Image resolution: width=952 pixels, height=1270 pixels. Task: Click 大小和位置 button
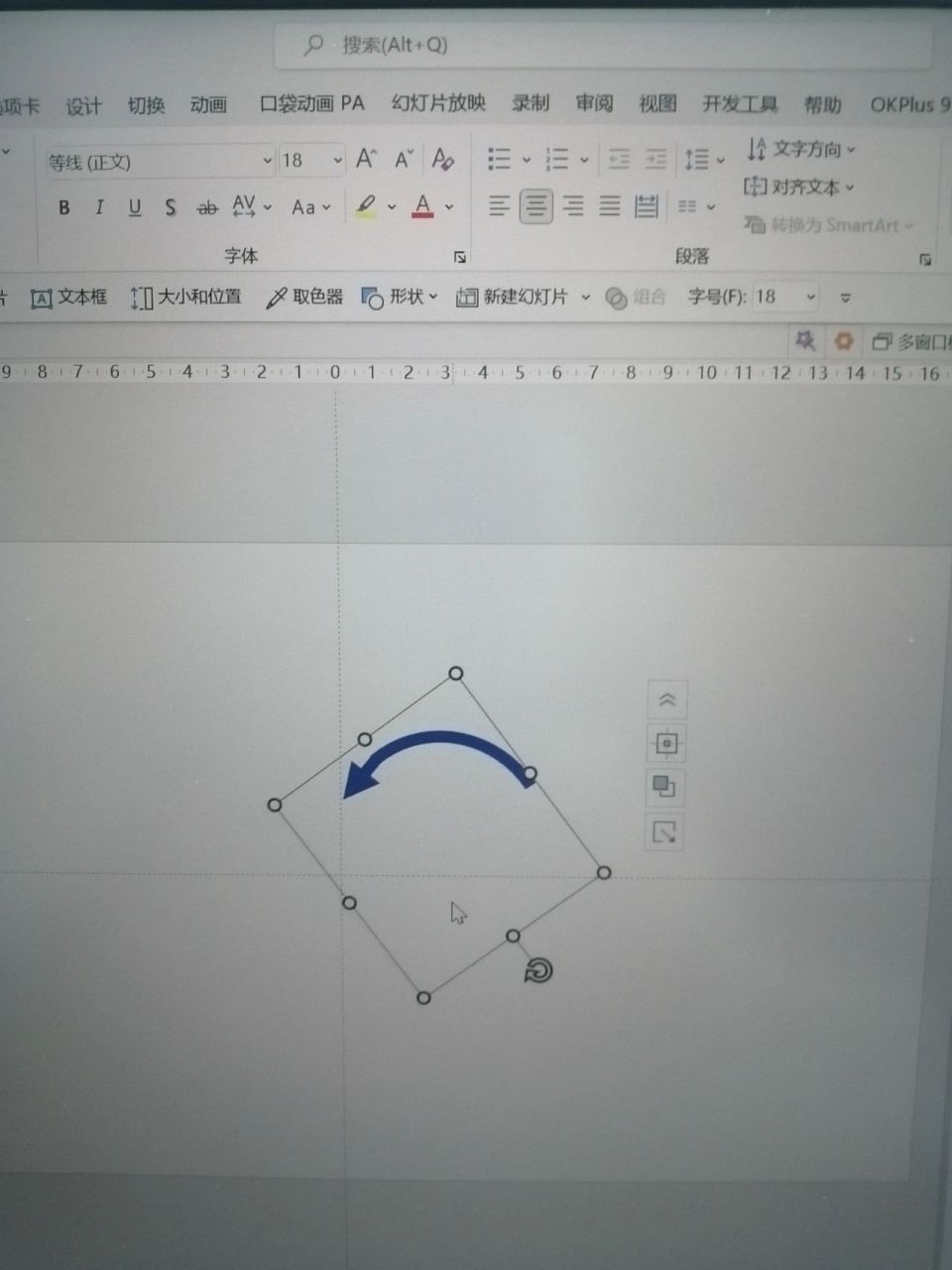pos(186,297)
